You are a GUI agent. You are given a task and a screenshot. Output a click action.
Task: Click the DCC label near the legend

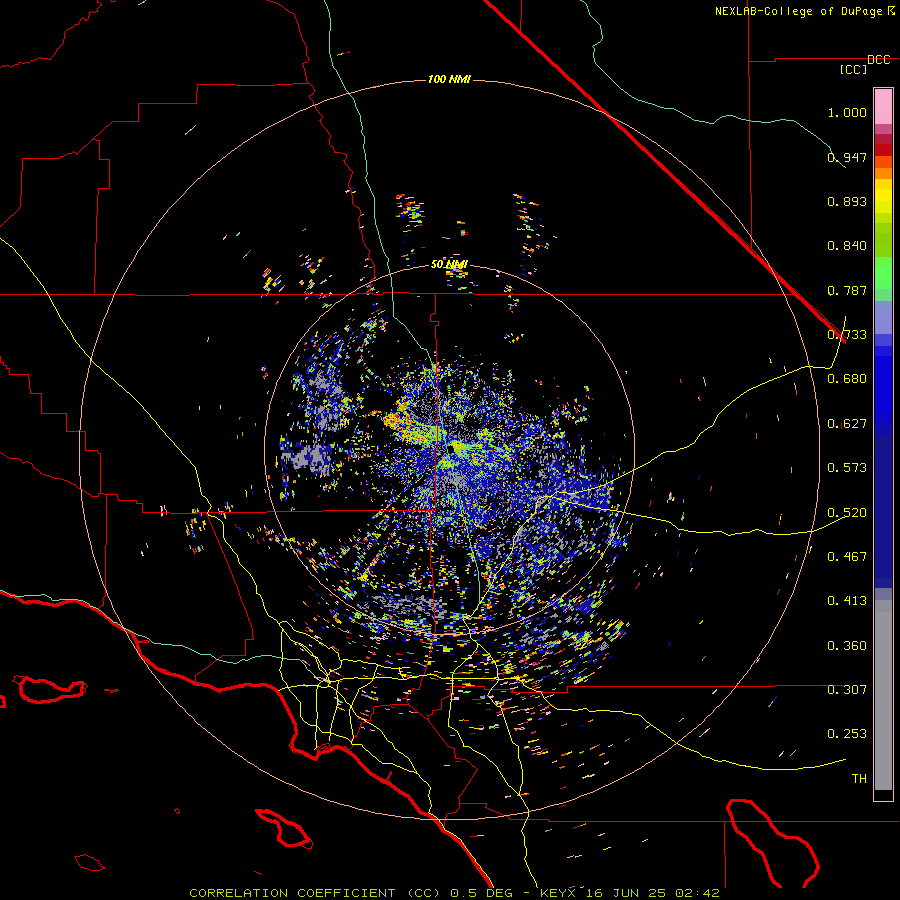[879, 60]
